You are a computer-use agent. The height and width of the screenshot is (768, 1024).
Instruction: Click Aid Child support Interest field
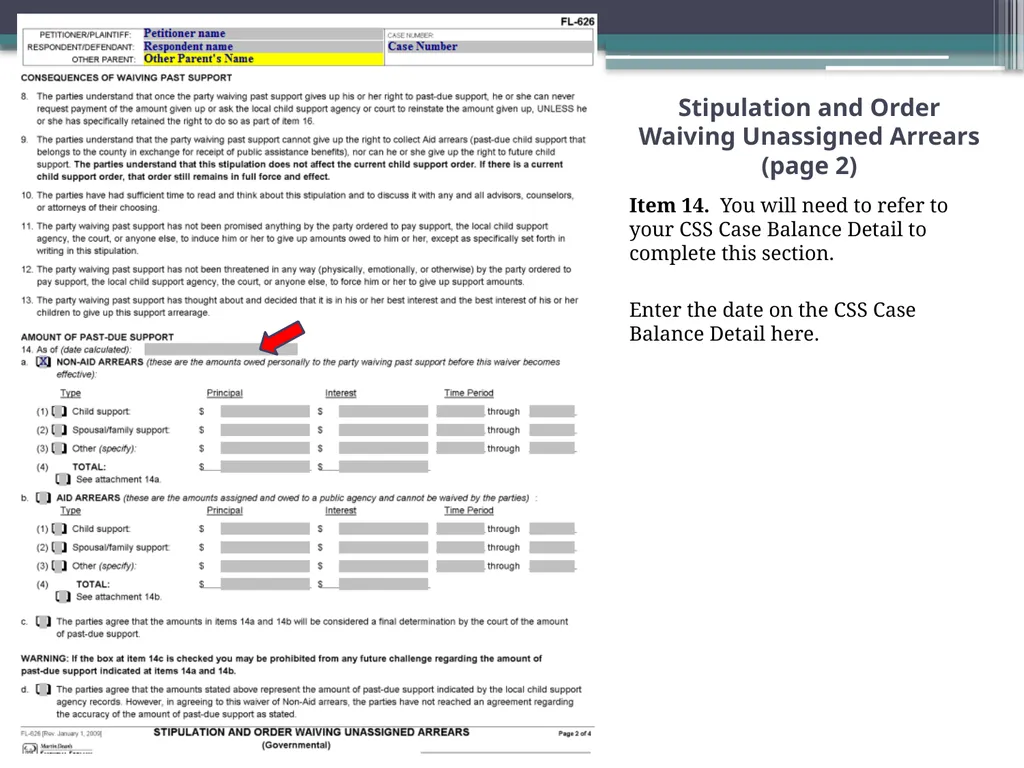tap(383, 529)
